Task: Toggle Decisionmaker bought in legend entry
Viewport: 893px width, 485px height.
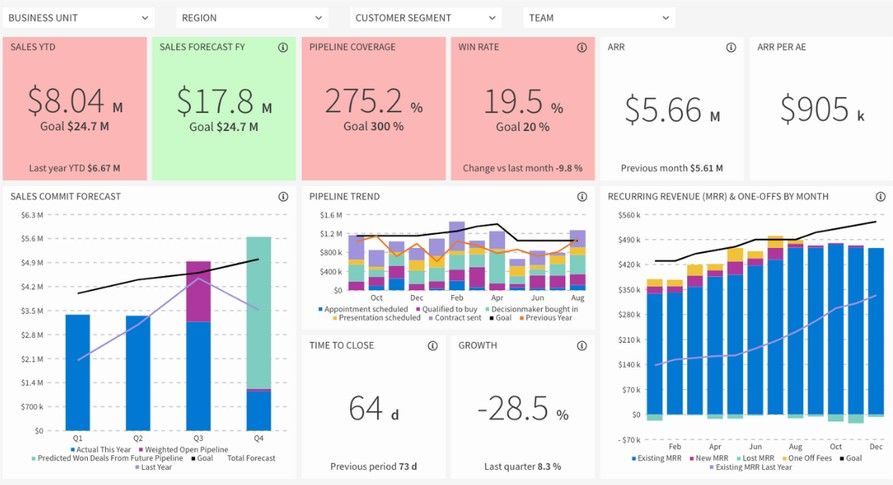Action: pyautogui.click(x=531, y=309)
